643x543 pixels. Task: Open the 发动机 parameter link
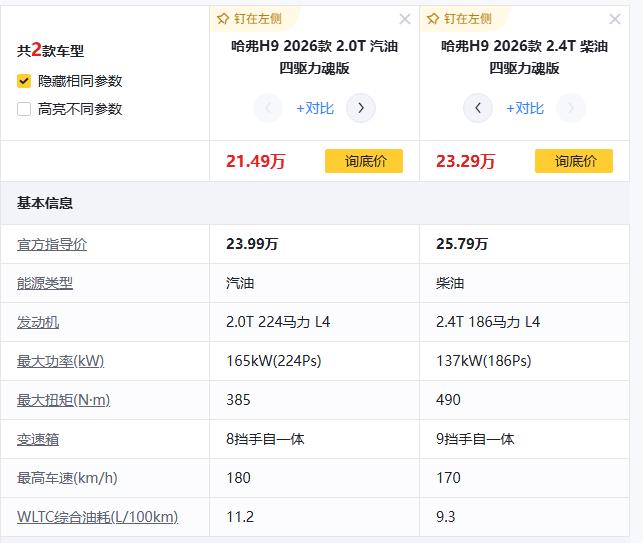coord(38,322)
